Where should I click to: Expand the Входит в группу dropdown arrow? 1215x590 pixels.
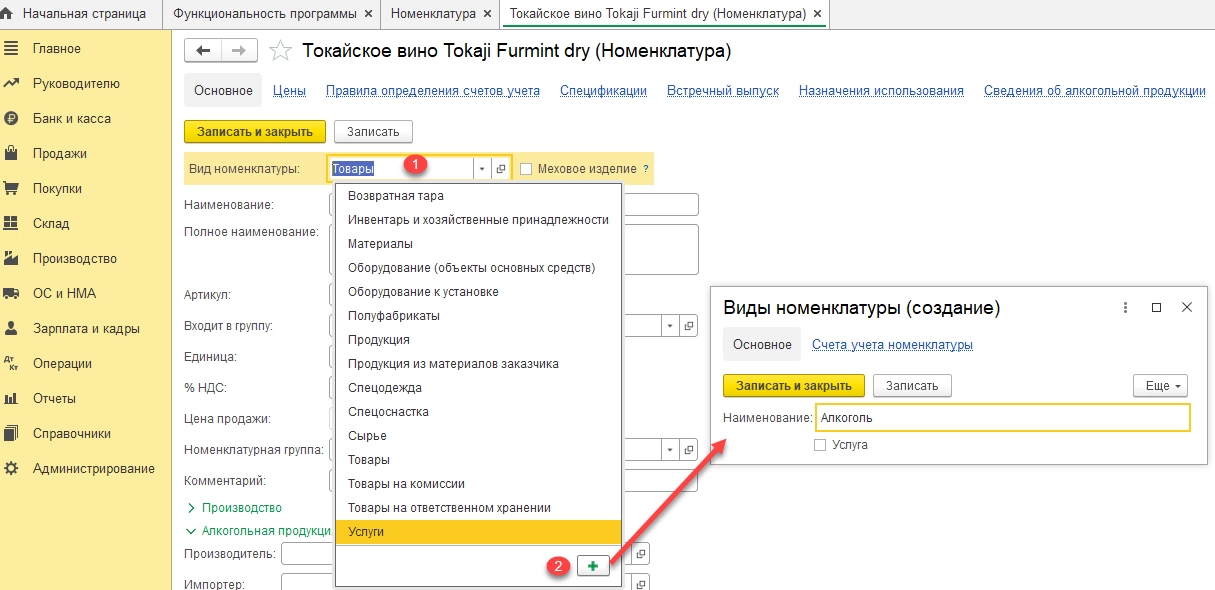point(669,326)
